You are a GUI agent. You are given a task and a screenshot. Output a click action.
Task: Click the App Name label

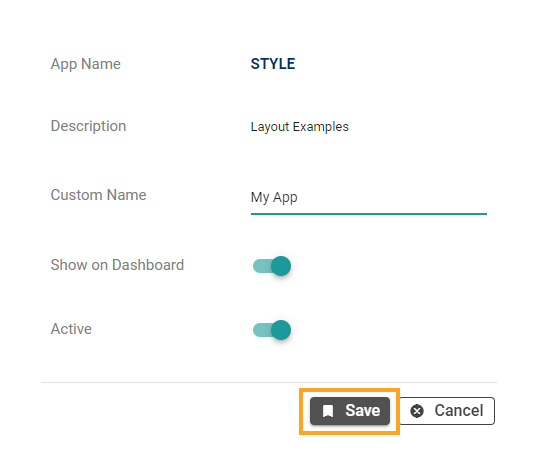coord(85,64)
